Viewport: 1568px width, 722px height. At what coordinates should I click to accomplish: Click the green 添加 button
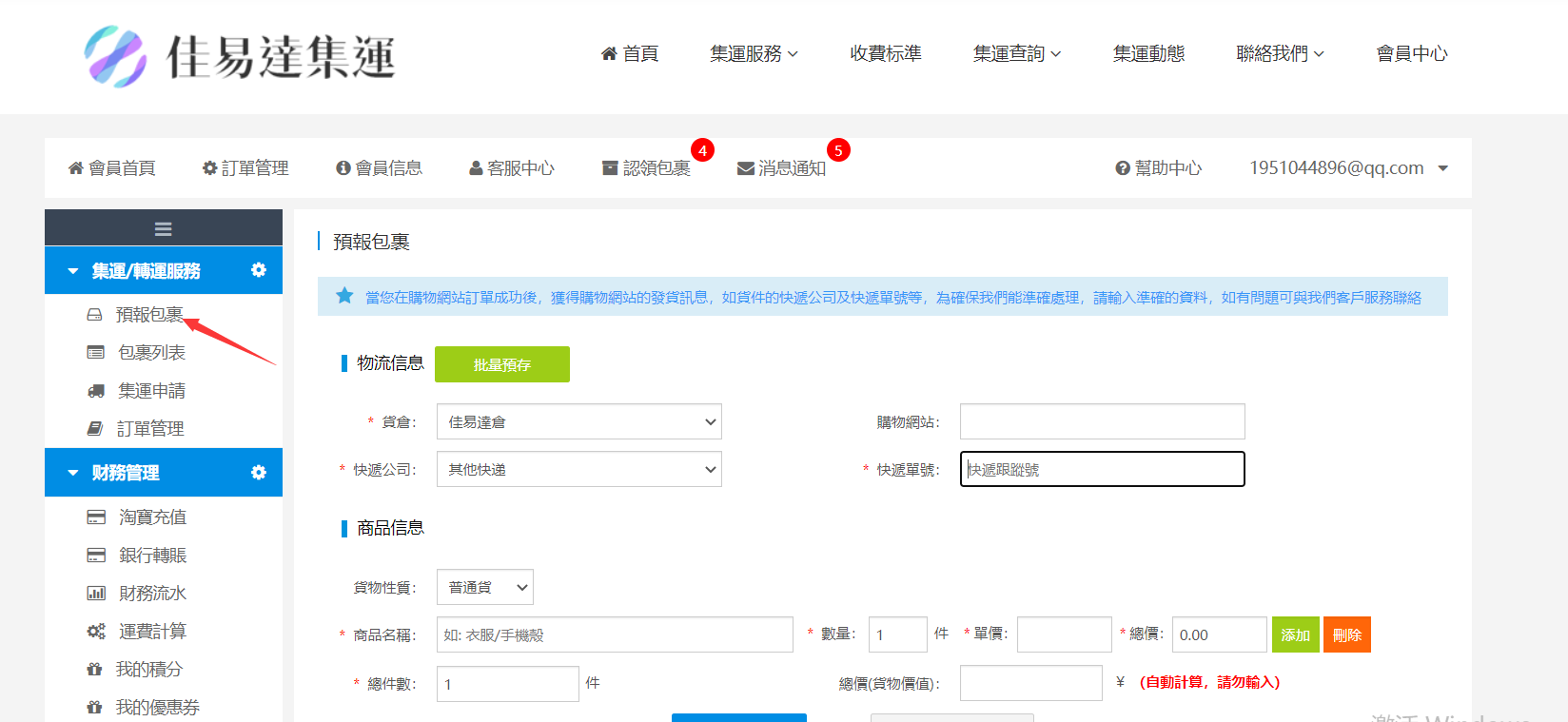pos(1296,634)
